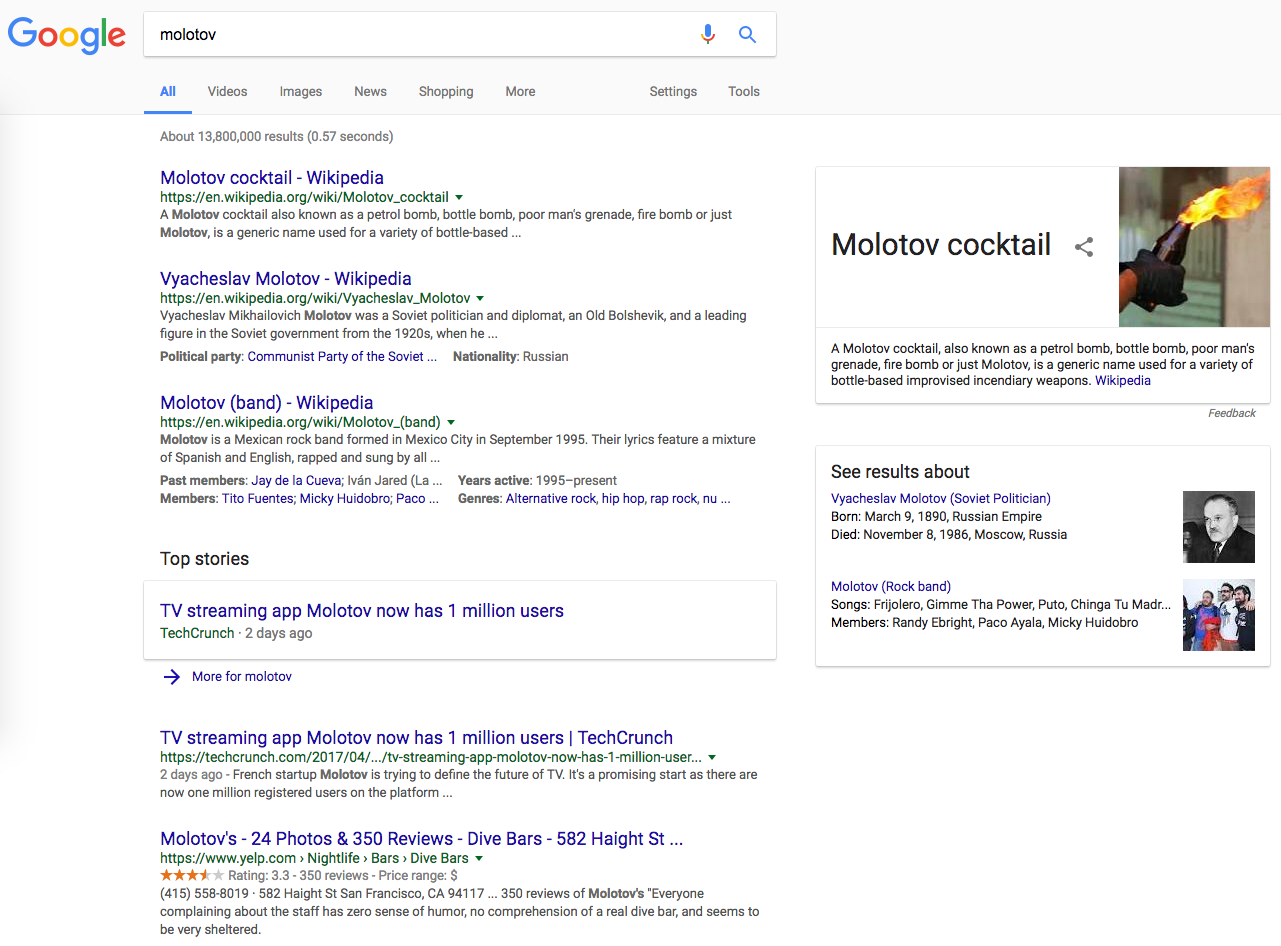The image size is (1281, 946).
Task: Activate voice search via the microphone icon
Action: (708, 34)
